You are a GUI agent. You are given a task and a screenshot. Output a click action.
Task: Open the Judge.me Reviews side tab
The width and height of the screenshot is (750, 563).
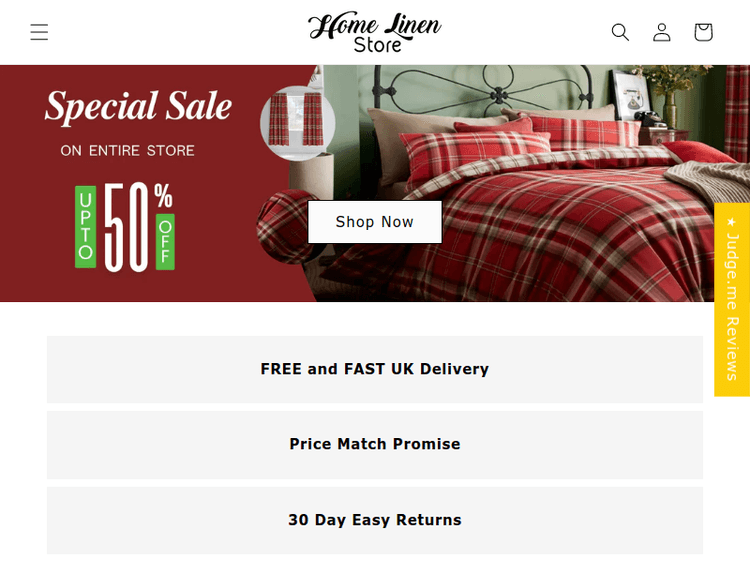pos(732,299)
